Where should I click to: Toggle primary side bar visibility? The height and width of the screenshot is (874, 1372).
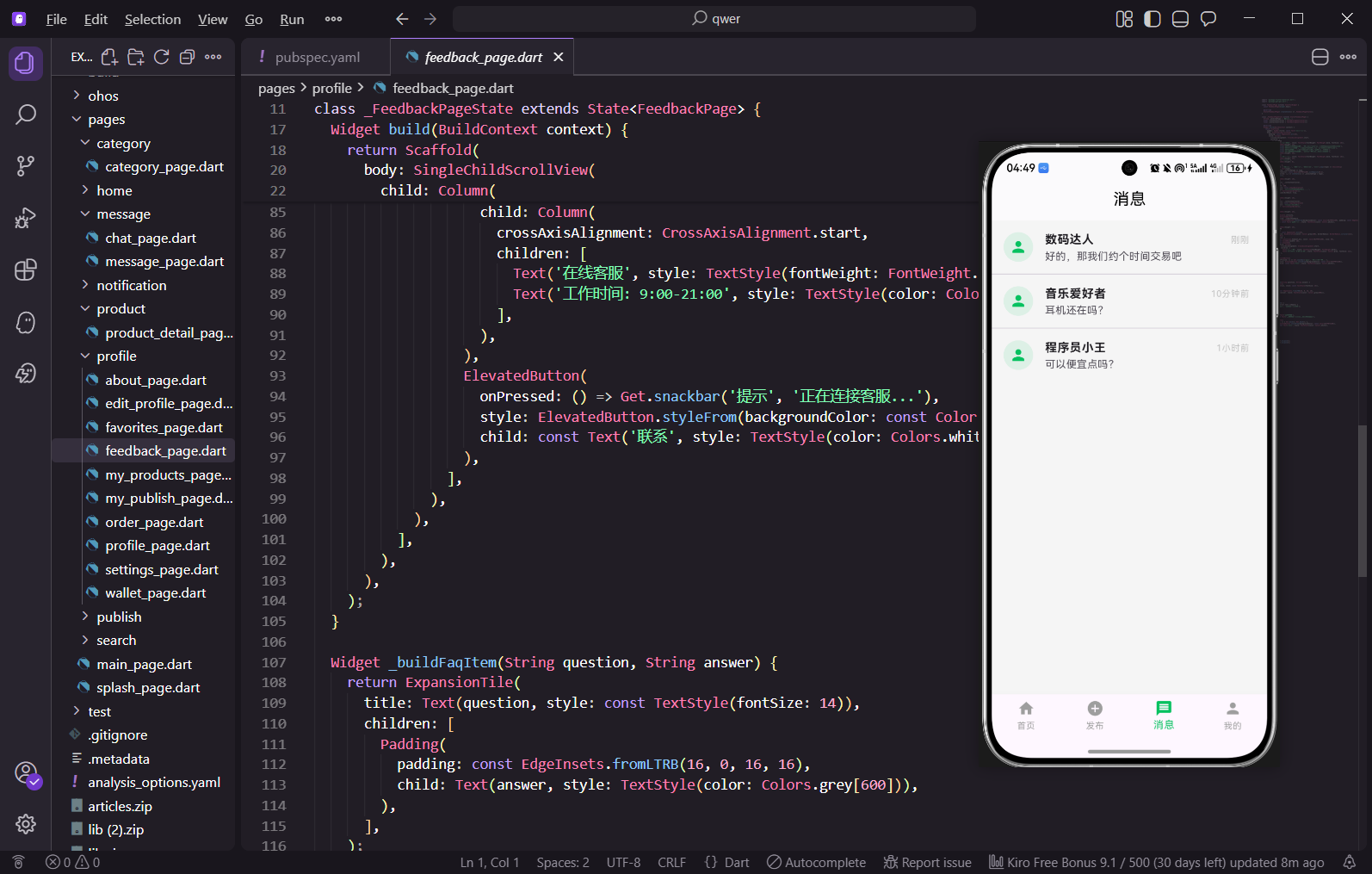[1153, 19]
